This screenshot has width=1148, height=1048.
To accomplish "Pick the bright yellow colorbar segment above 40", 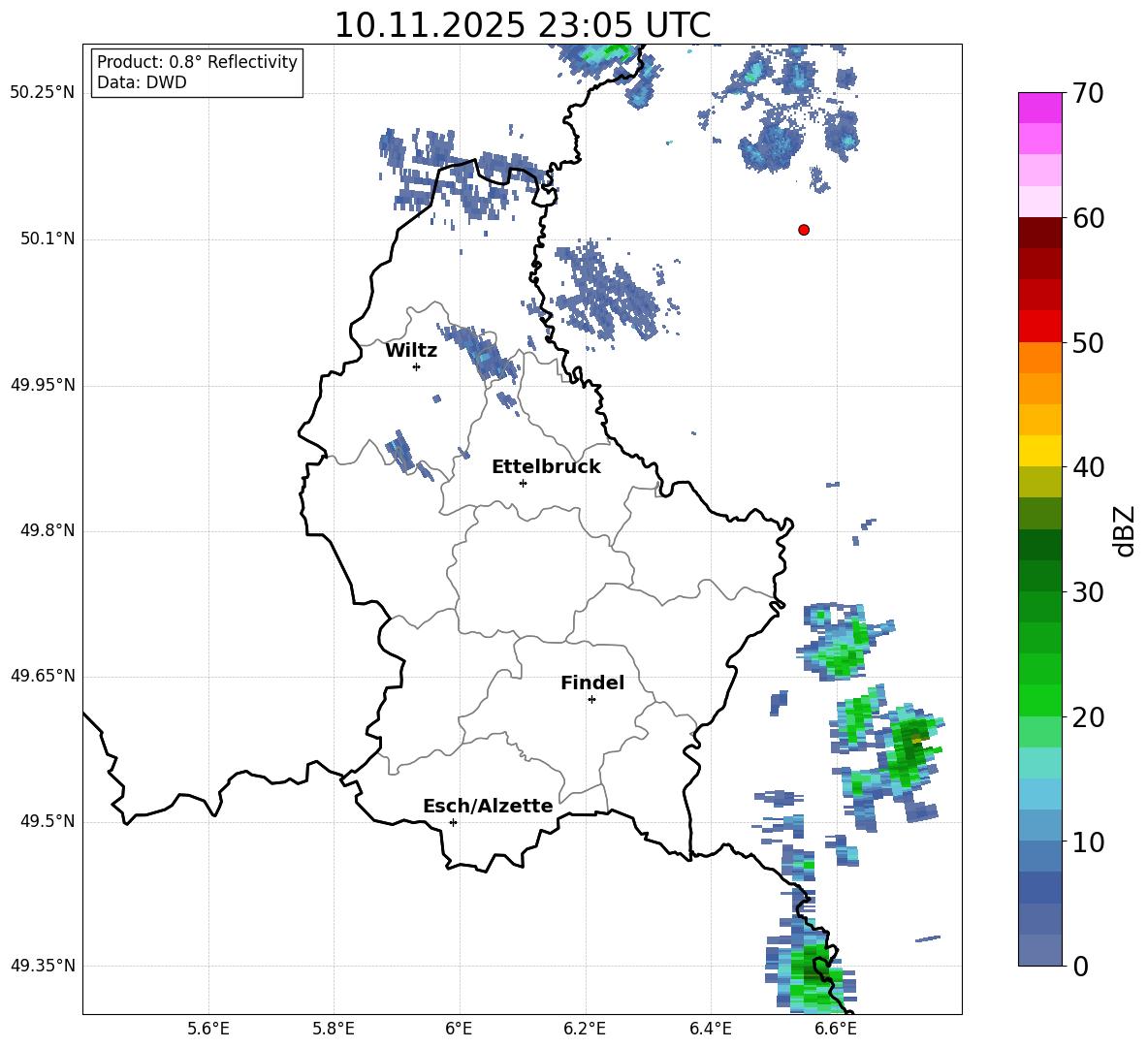I will tap(1040, 451).
